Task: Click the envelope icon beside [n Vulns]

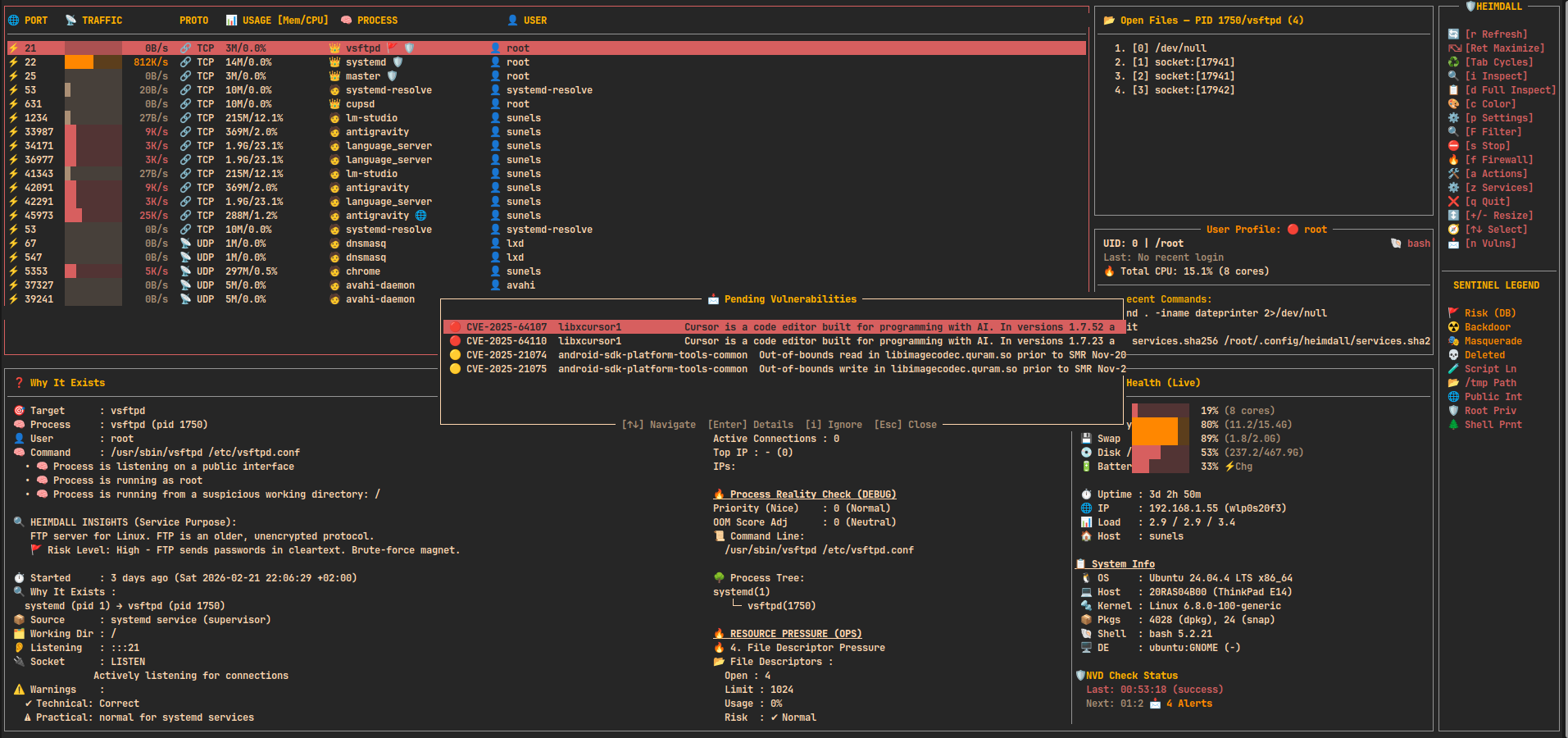Action: pyautogui.click(x=1453, y=244)
